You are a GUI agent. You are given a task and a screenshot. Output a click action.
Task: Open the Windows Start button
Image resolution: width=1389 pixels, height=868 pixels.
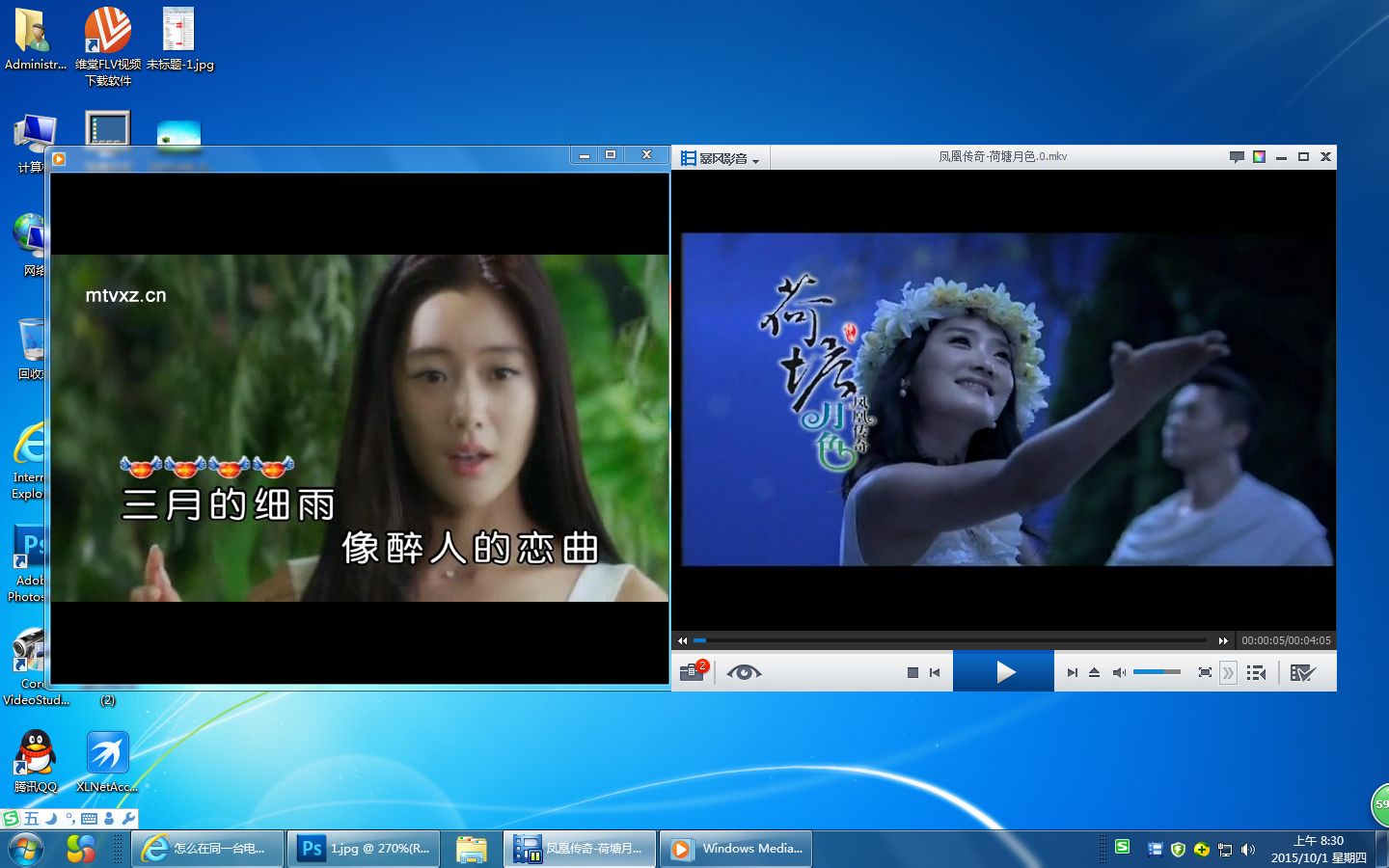pyautogui.click(x=26, y=849)
